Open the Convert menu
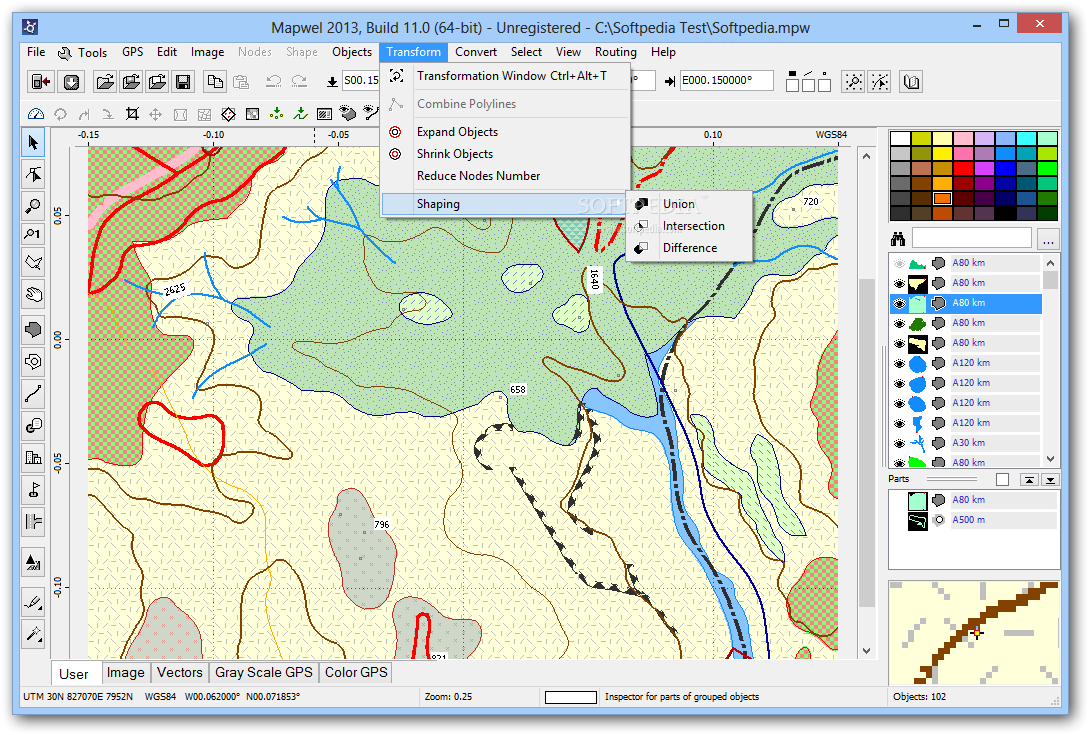The height and width of the screenshot is (735, 1089). pyautogui.click(x=476, y=52)
